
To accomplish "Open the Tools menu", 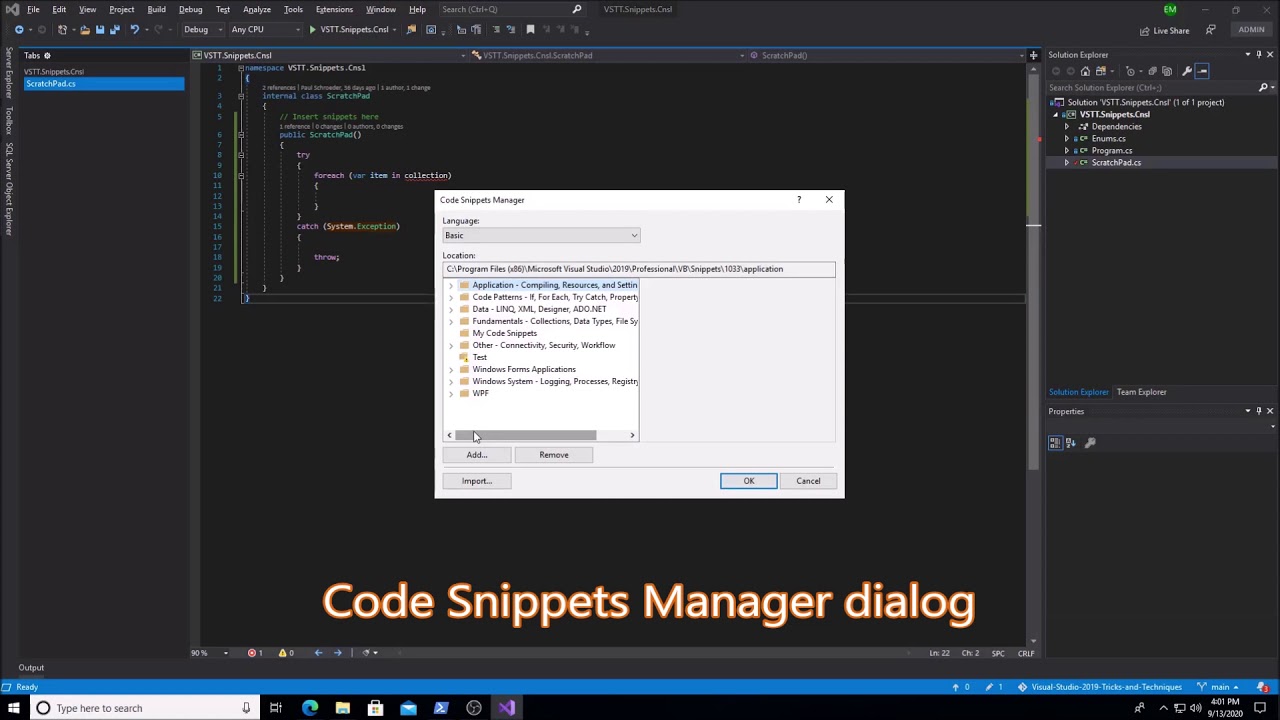I will click(293, 9).
